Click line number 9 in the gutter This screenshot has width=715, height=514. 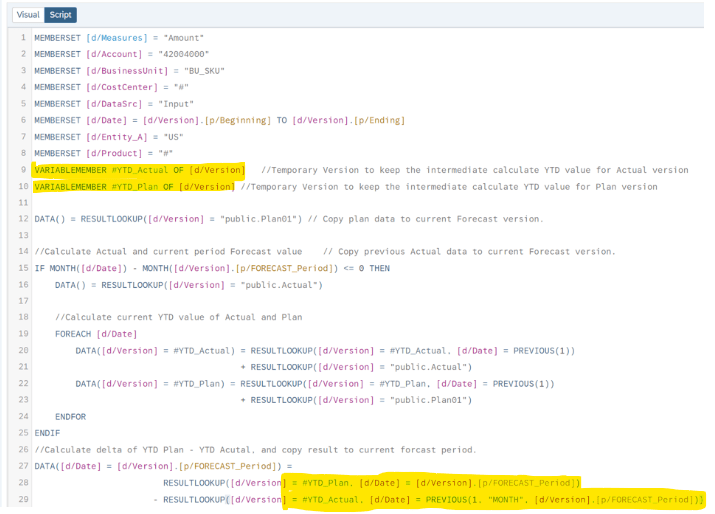click(24, 170)
